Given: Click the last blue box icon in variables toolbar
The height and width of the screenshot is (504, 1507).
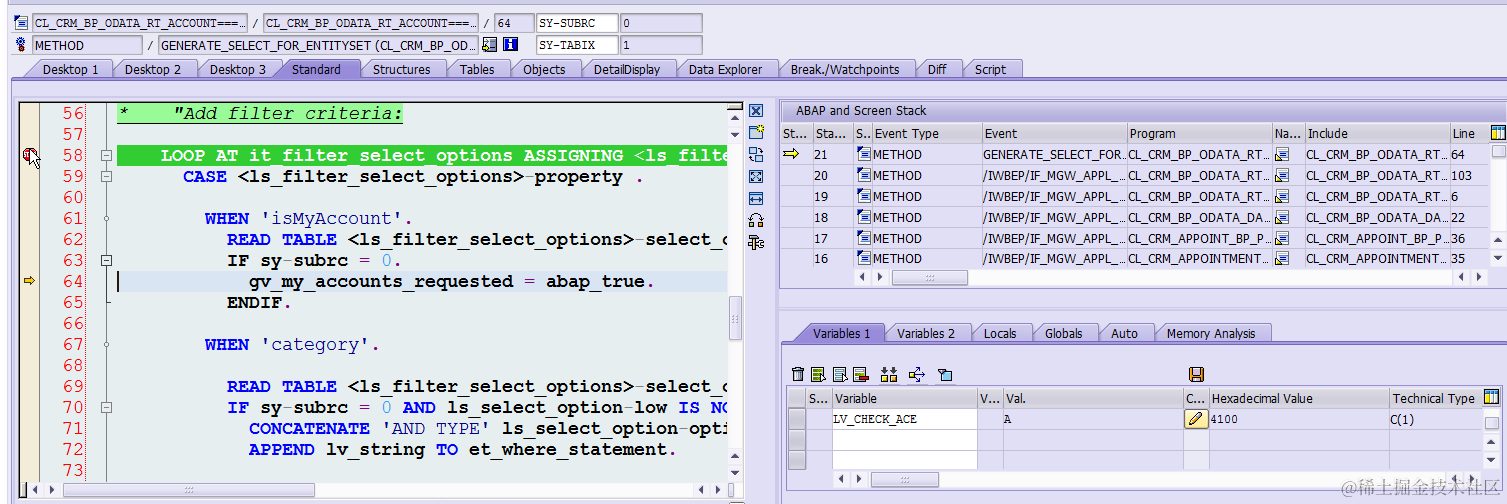Looking at the screenshot, I should coord(945,375).
